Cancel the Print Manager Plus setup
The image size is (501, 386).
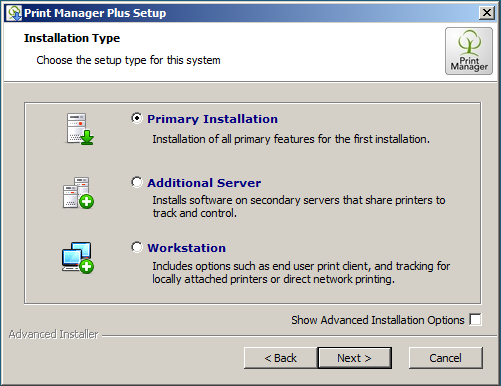445,358
